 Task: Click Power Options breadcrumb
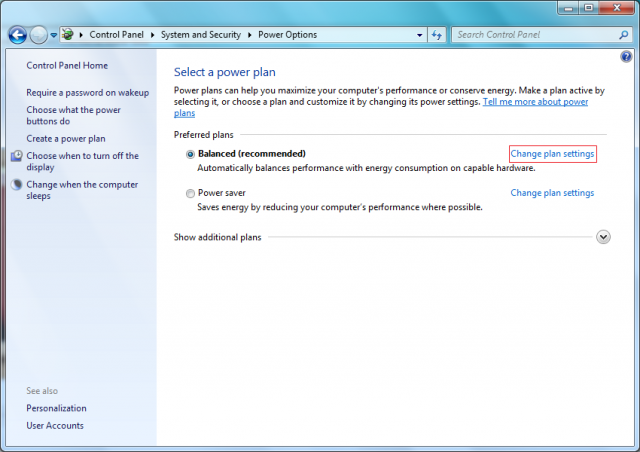click(x=287, y=35)
